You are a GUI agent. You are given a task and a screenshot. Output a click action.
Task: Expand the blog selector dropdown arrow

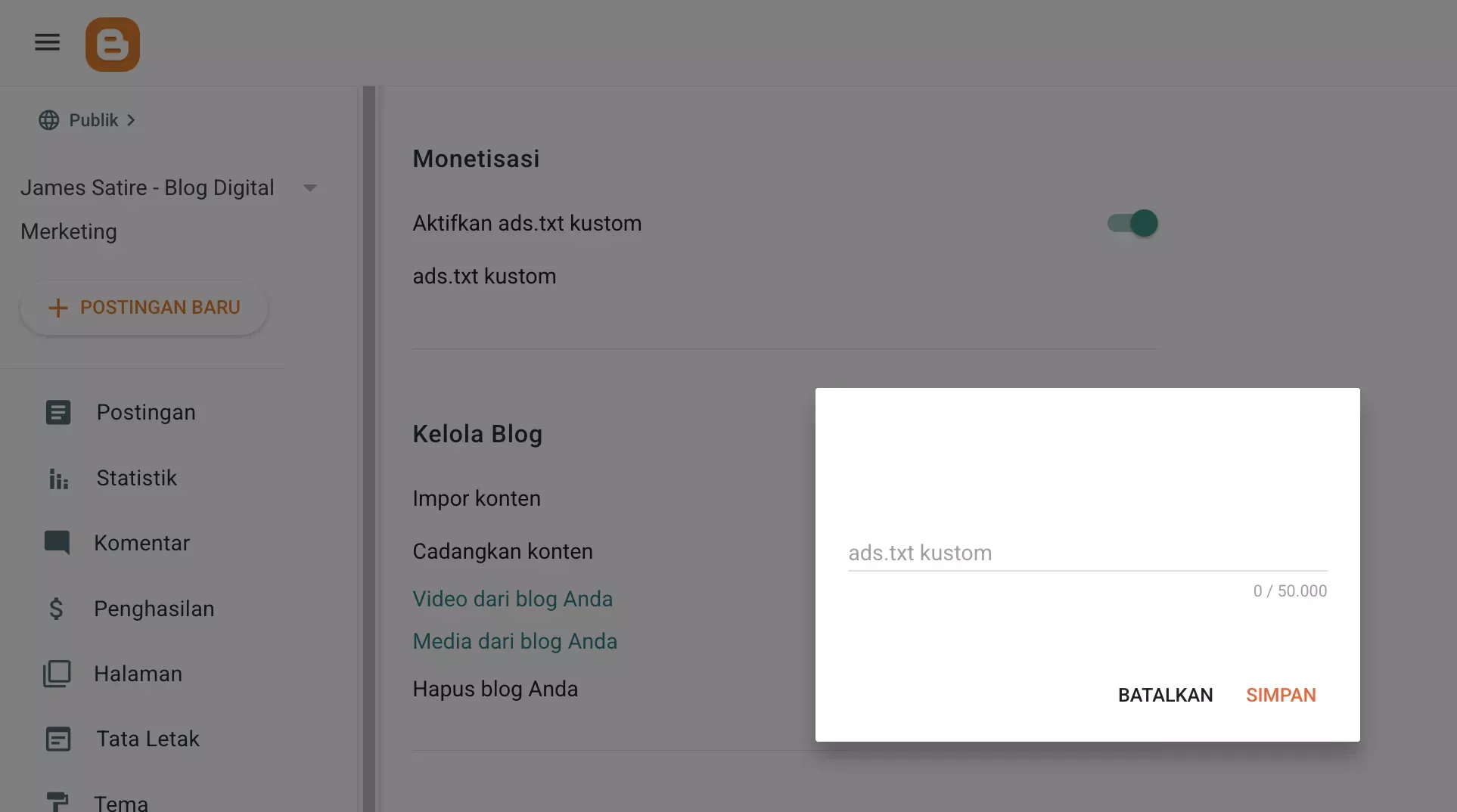click(310, 188)
